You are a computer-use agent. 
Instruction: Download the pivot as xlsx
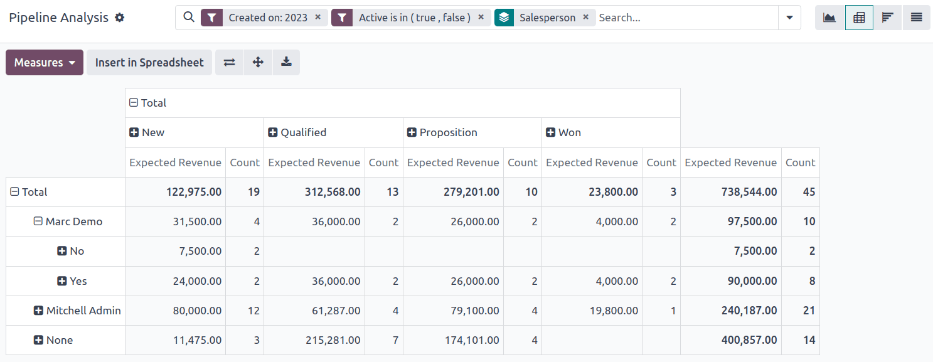click(286, 63)
